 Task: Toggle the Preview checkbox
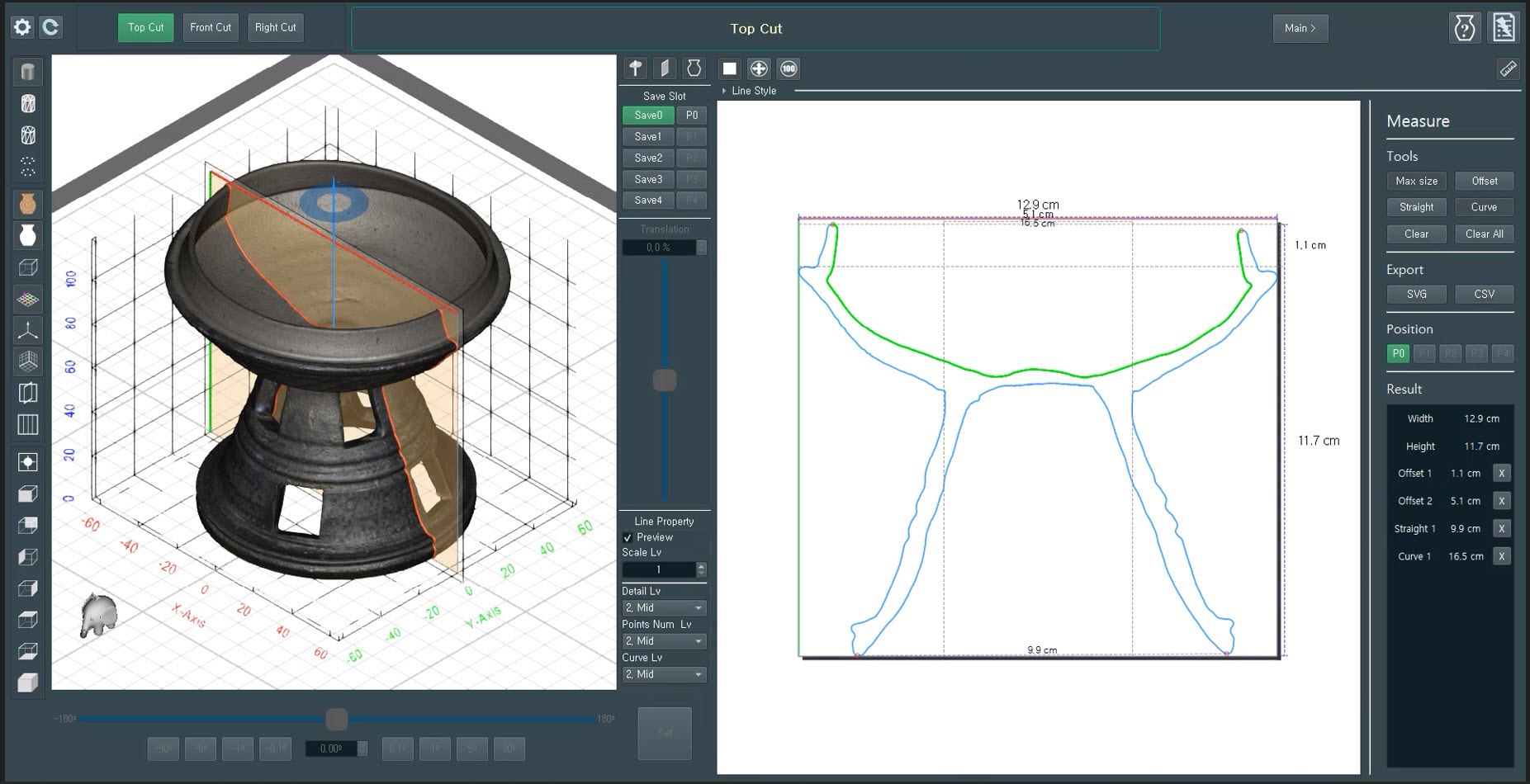pos(628,537)
